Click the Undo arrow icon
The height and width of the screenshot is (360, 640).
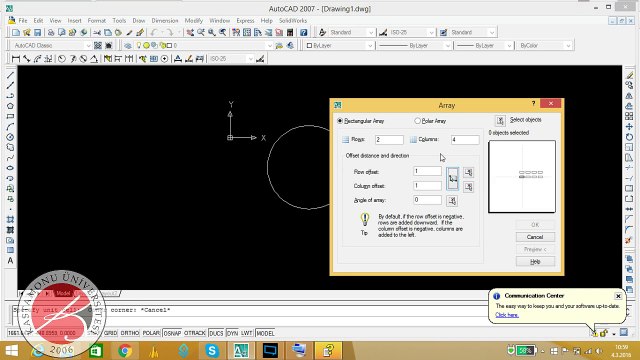(x=153, y=32)
